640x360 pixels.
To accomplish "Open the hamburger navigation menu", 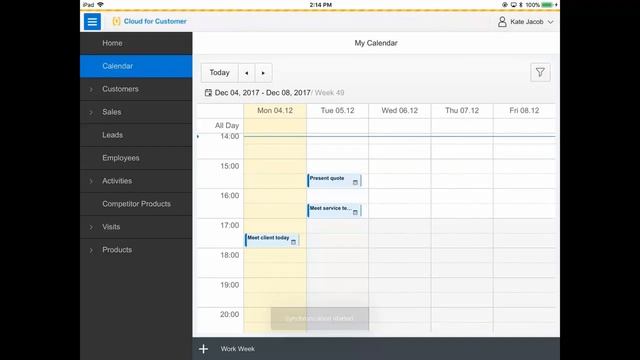I will click(92, 22).
